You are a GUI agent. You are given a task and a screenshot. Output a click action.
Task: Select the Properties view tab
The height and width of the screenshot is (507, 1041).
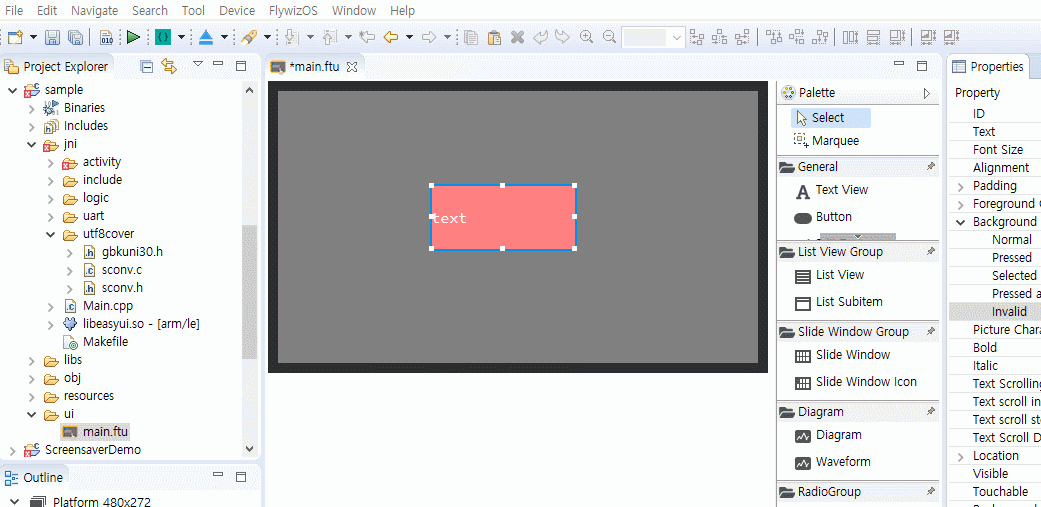click(x=988, y=66)
